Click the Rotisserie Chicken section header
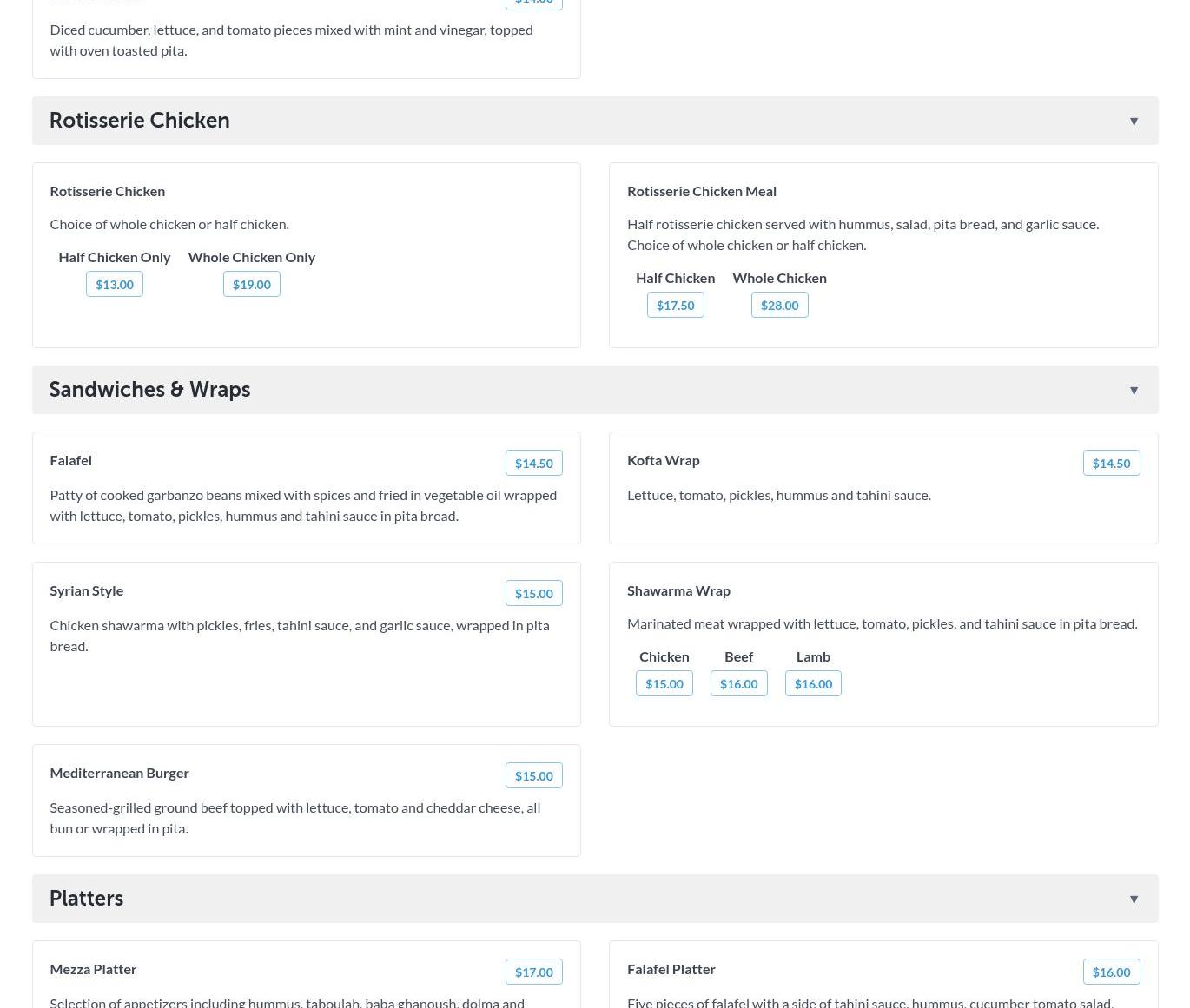 [139, 121]
